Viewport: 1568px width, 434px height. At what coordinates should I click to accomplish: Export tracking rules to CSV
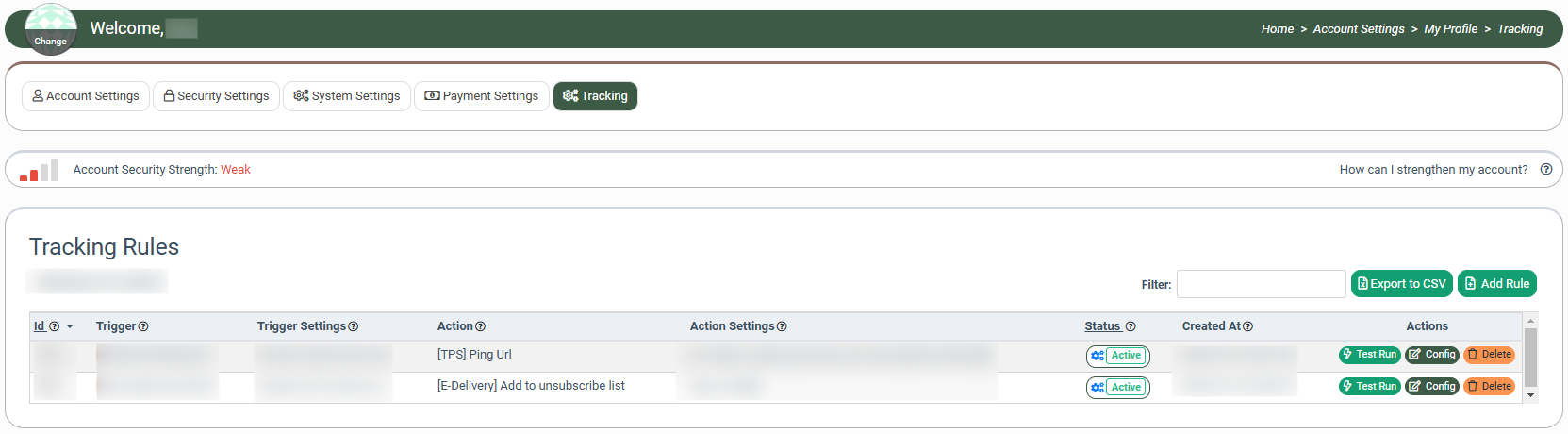[x=1401, y=284]
